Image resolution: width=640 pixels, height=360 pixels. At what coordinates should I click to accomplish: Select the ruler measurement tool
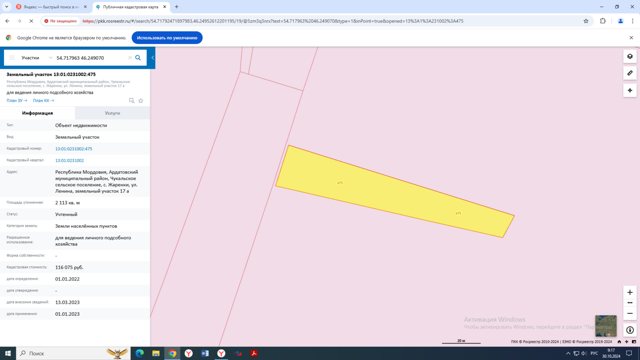coord(630,73)
